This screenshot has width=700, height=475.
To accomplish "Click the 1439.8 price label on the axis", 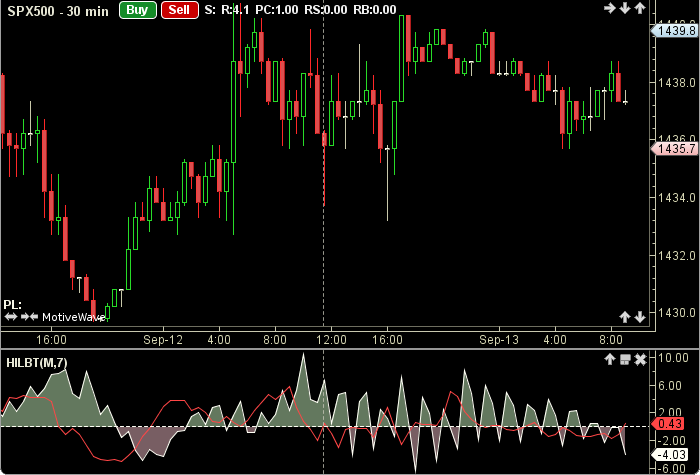I will coord(675,31).
